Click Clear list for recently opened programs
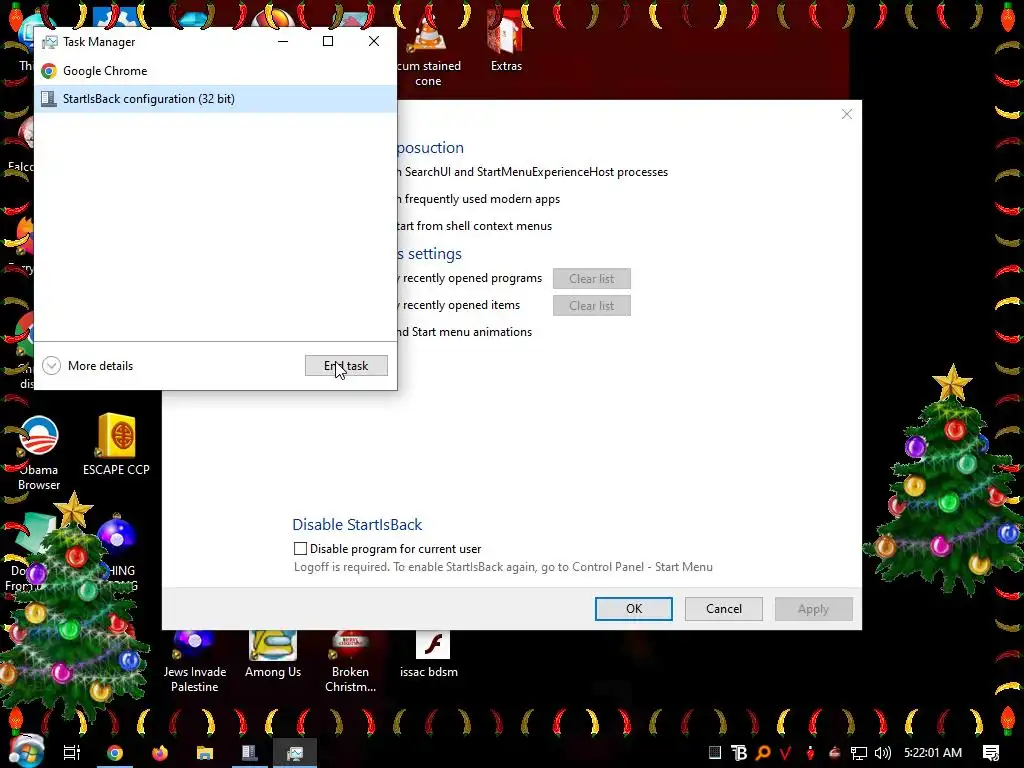This screenshot has width=1024, height=768. coord(592,279)
